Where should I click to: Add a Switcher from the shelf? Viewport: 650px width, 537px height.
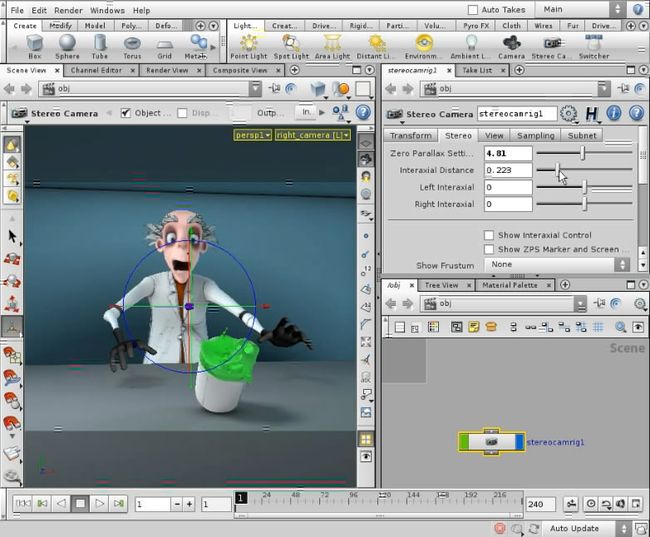(594, 47)
